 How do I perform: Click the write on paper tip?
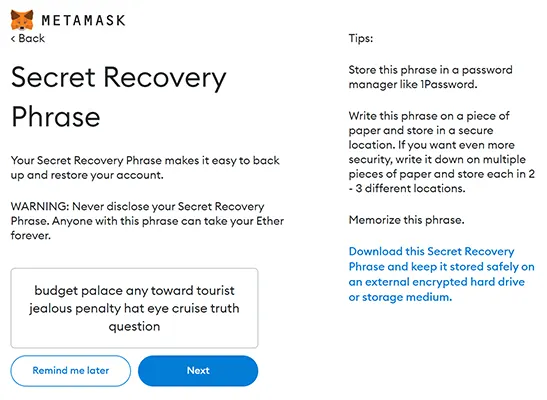pyautogui.click(x=442, y=152)
